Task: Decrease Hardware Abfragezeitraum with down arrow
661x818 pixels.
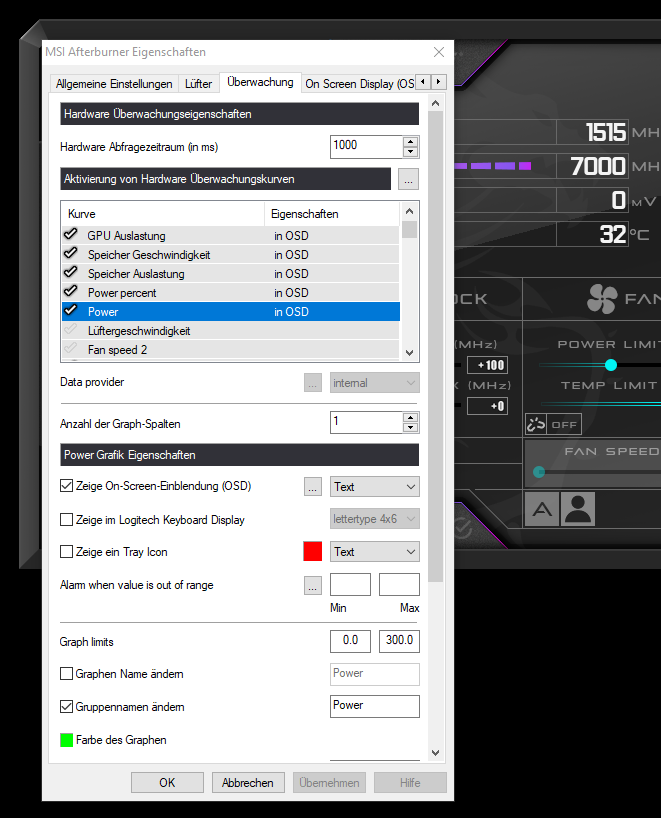Action: coord(411,152)
